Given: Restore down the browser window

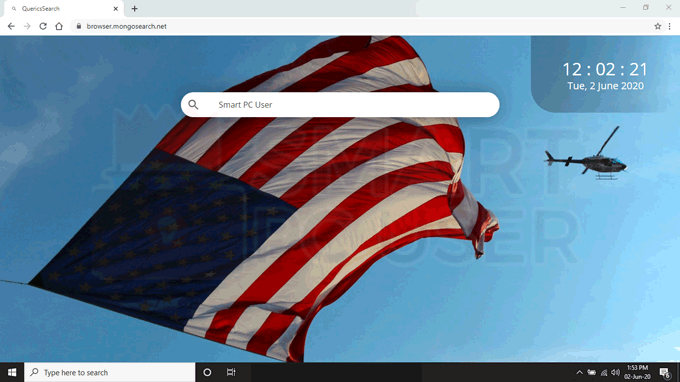Looking at the screenshot, I should click(646, 7).
